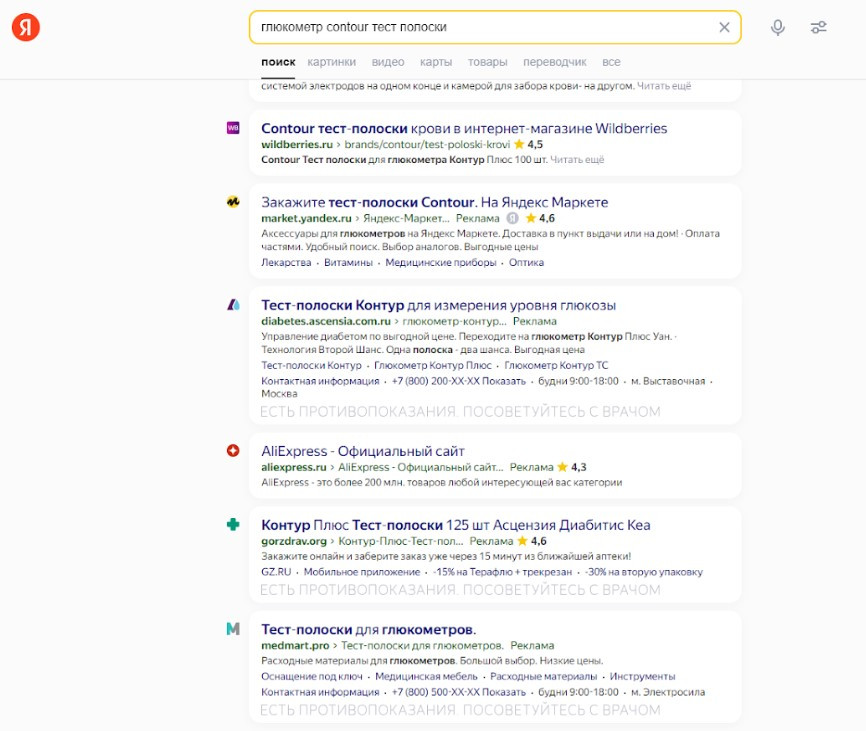Open the Yandex logo home page
This screenshot has height=731, width=866.
(26, 27)
